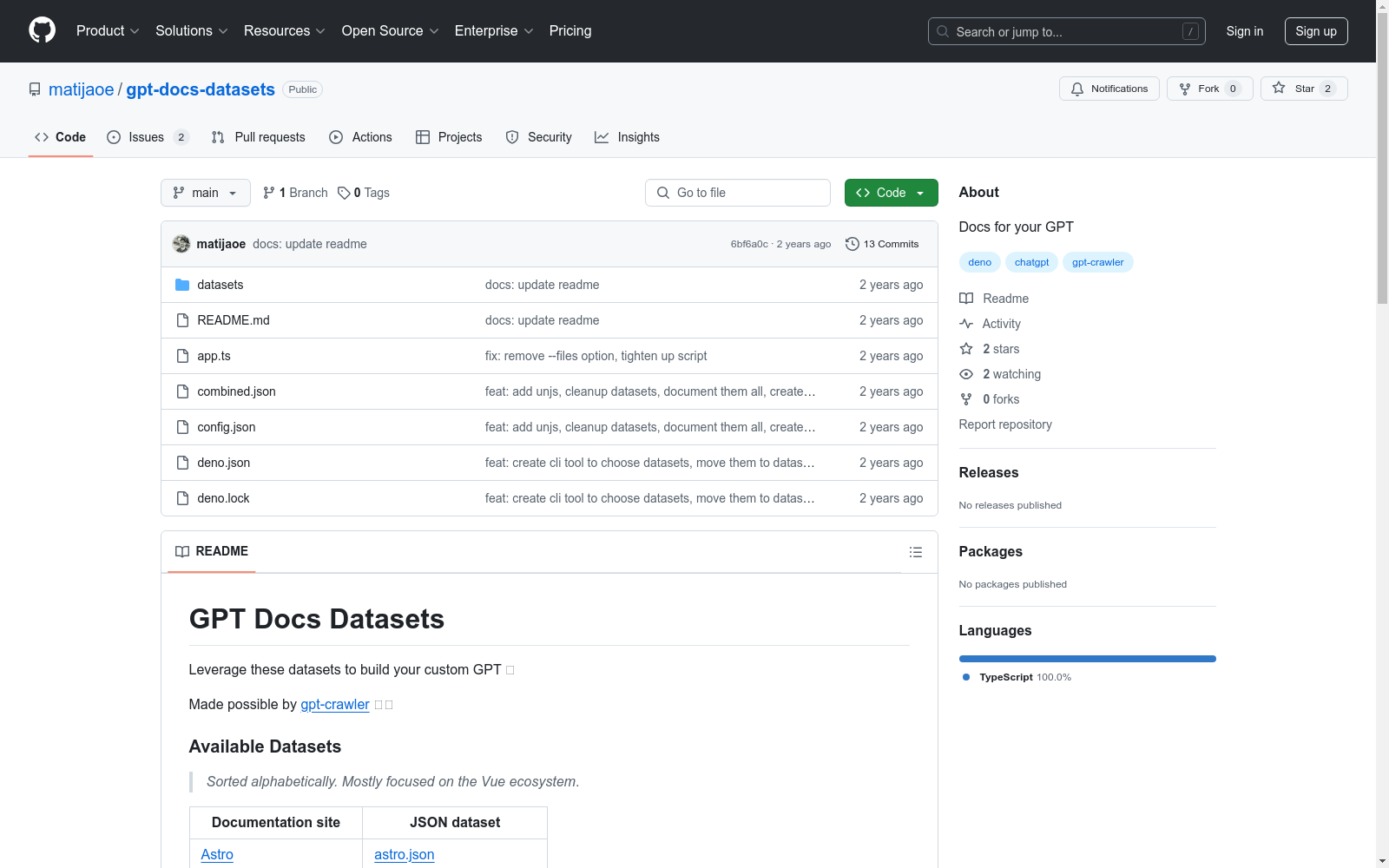Click the app.ts file icon
The image size is (1389, 868).
182,356
